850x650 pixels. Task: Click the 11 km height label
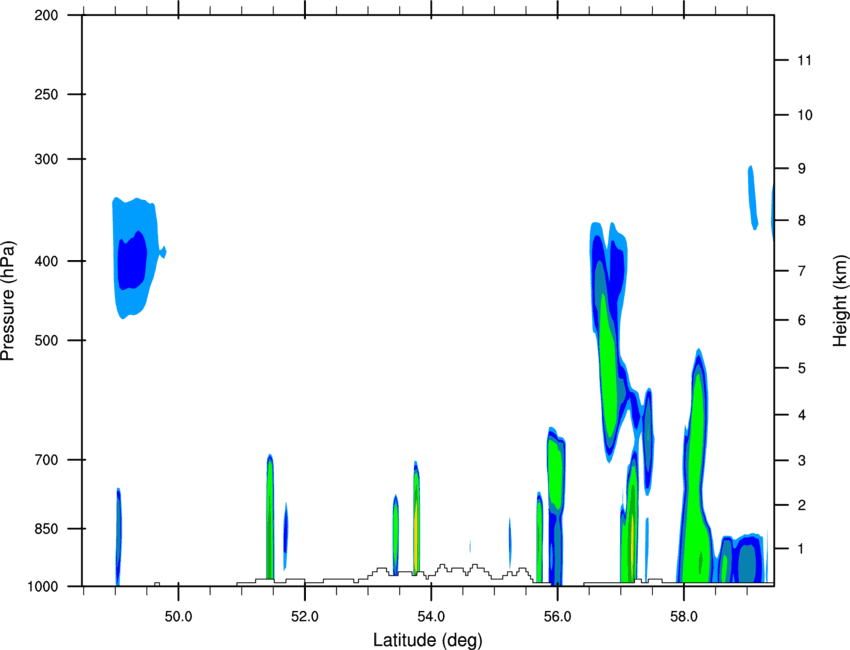[x=804, y=60]
